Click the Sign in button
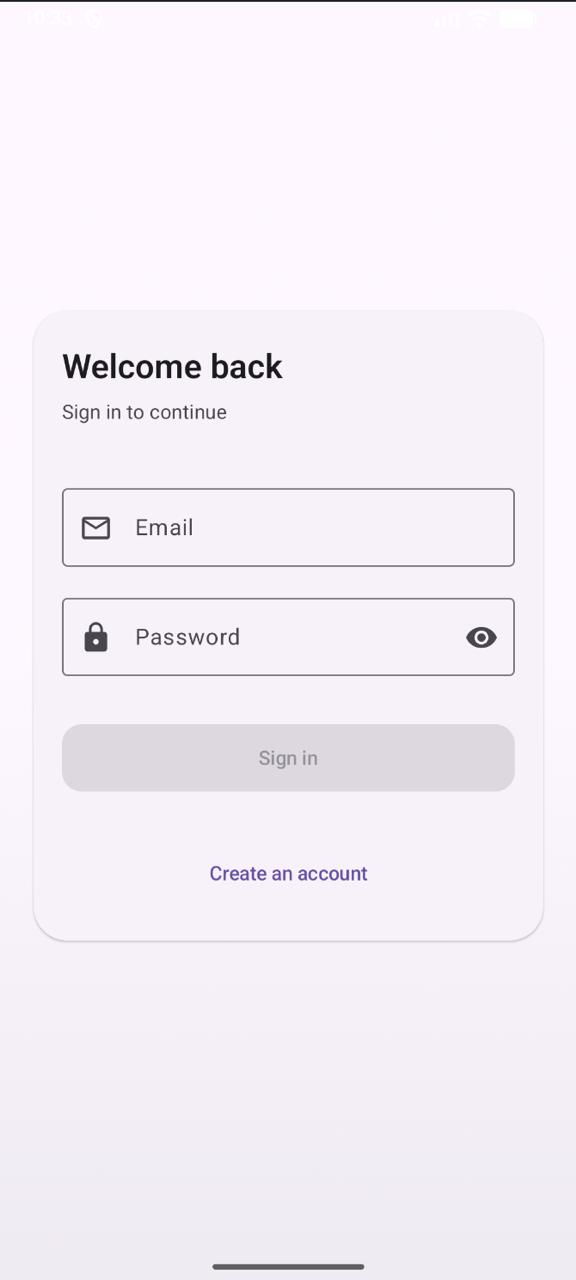The image size is (576, 1280). click(x=288, y=758)
